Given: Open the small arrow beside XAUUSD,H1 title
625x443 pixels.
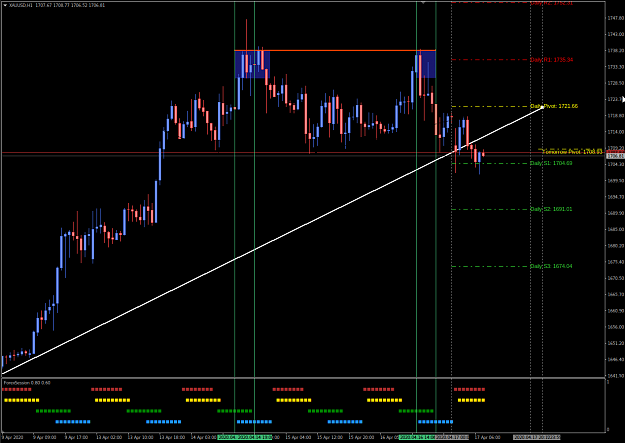Looking at the screenshot, I should [x=5, y=5].
